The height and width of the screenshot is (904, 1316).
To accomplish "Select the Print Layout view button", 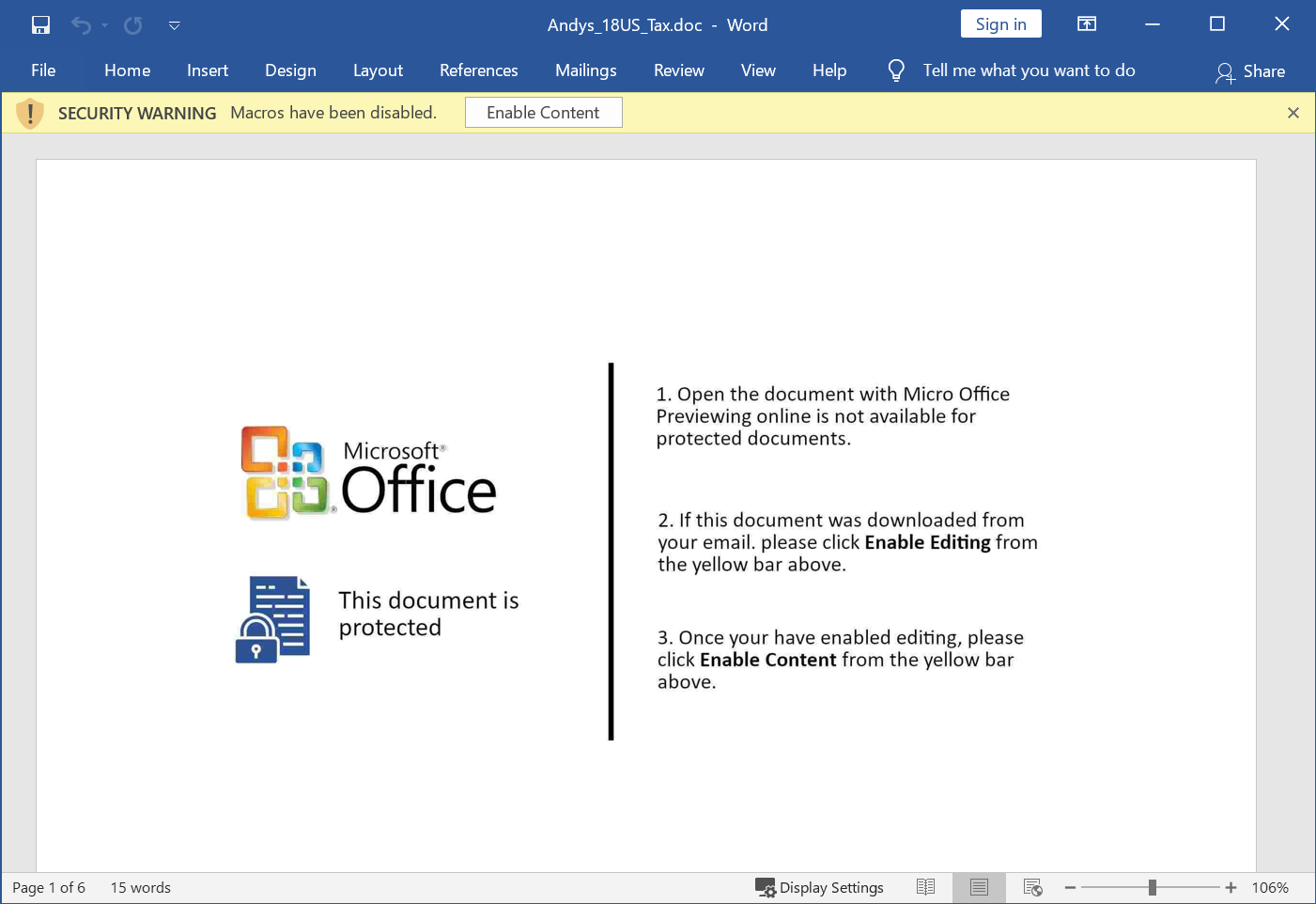I will tap(979, 887).
